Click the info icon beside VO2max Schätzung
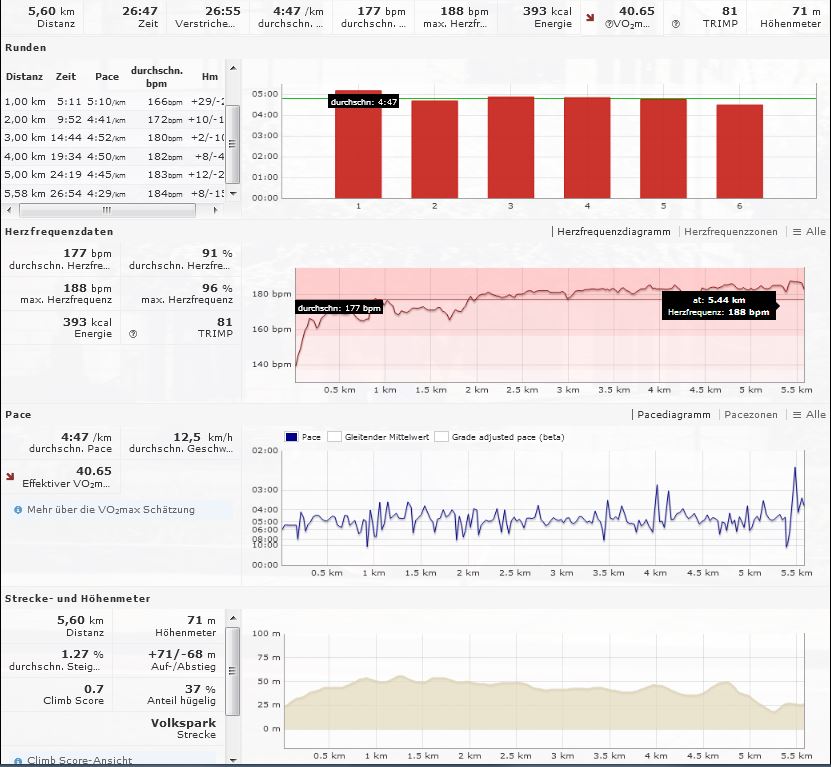 pos(18,510)
